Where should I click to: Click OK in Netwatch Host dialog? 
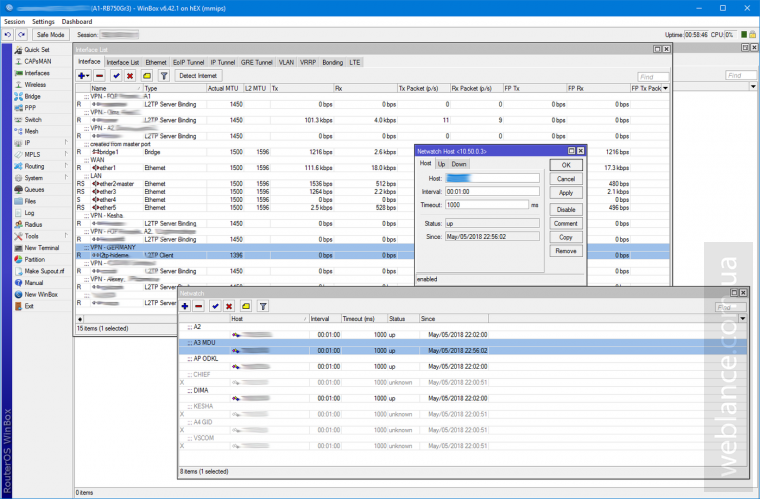(566, 165)
